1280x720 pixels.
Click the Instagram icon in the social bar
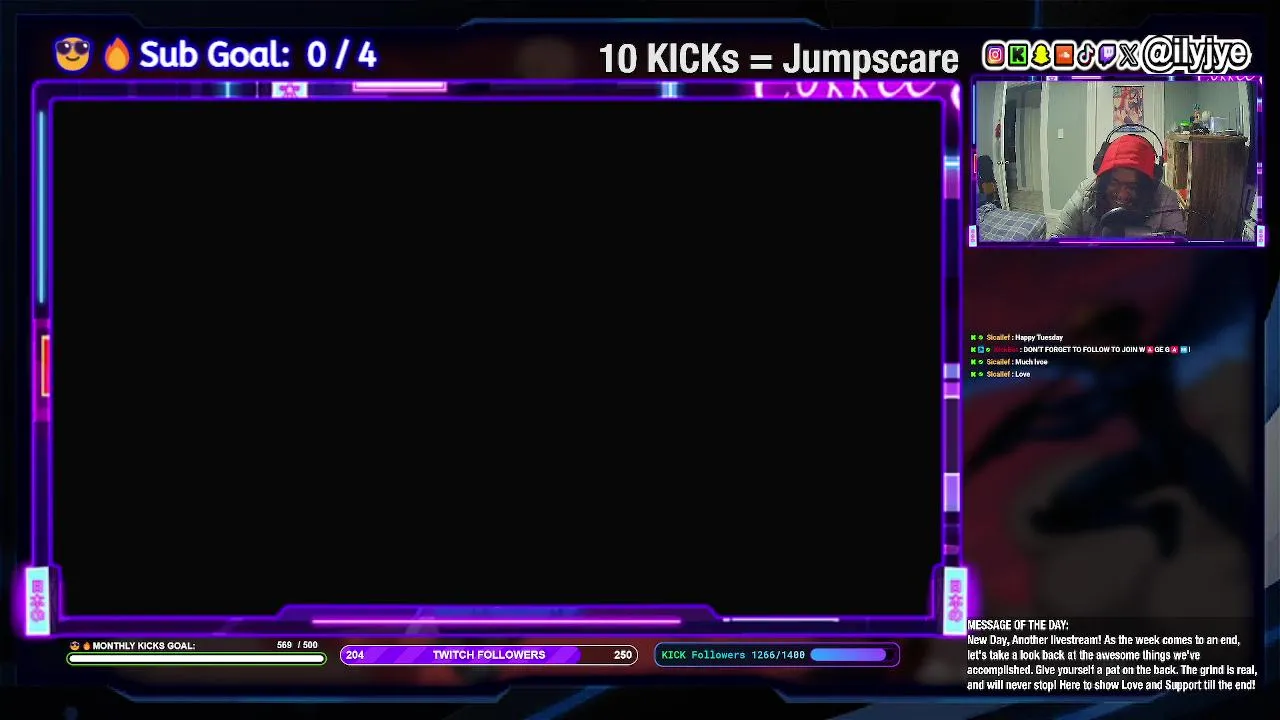[995, 55]
